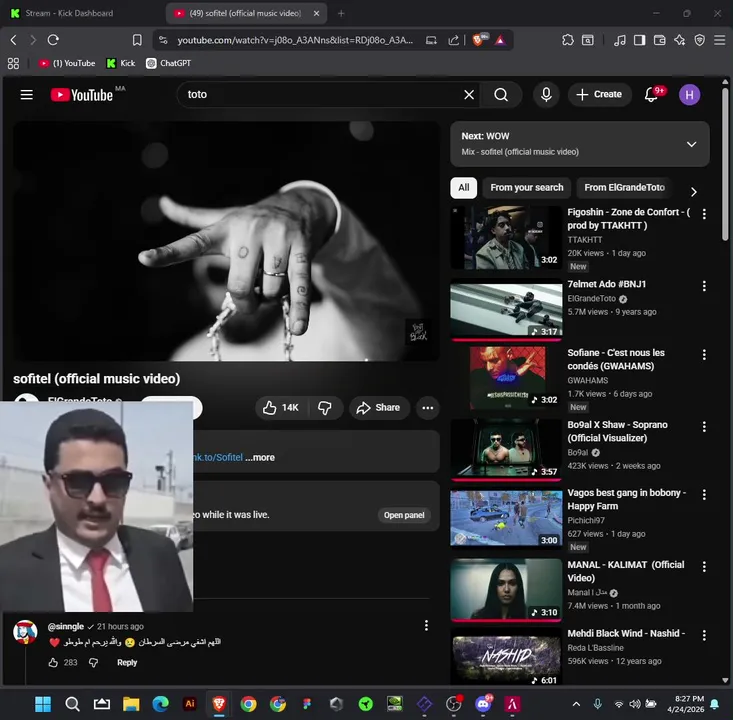Open a new browser tab

point(341,14)
